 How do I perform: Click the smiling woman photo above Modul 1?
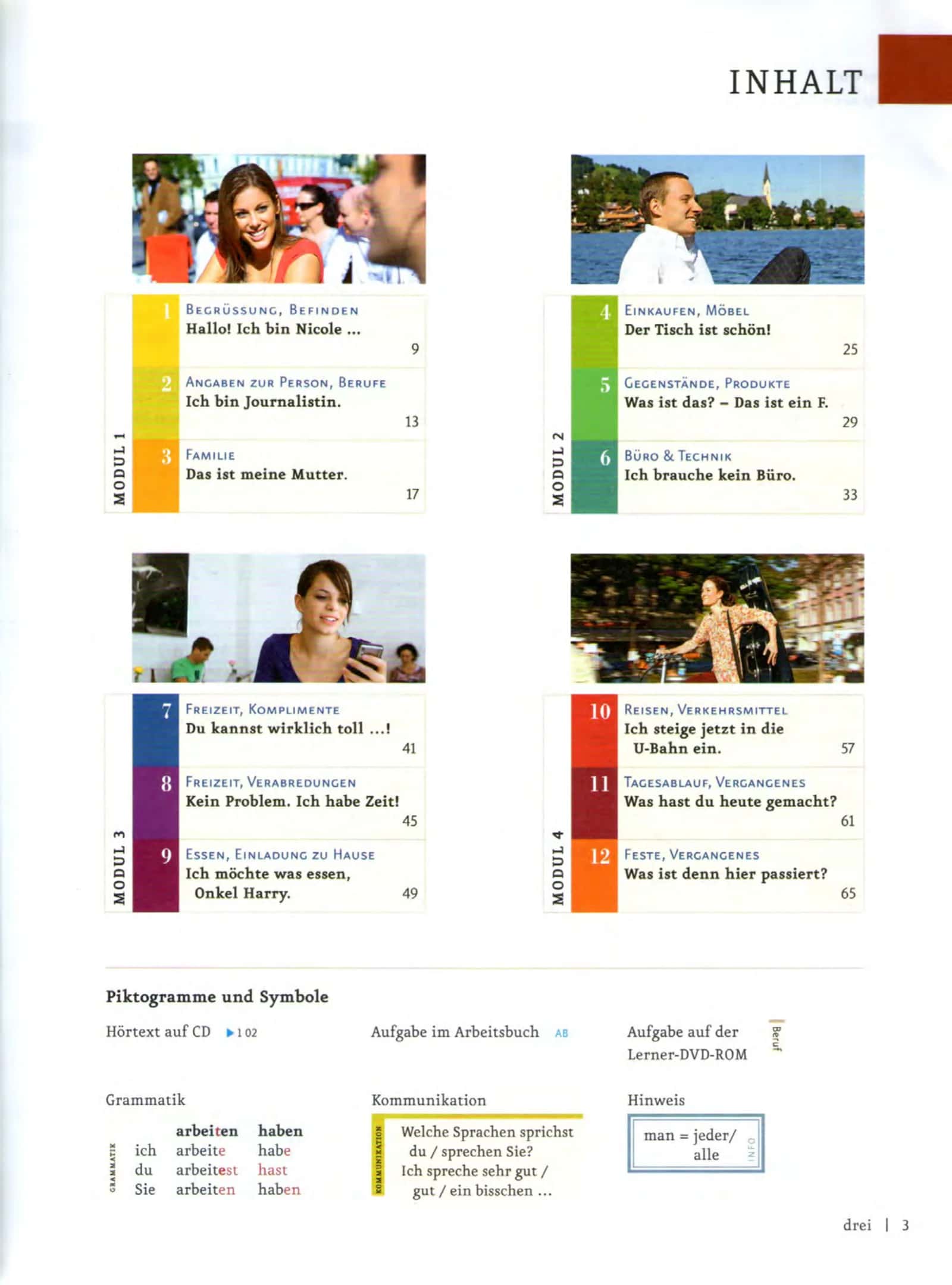pos(279,219)
